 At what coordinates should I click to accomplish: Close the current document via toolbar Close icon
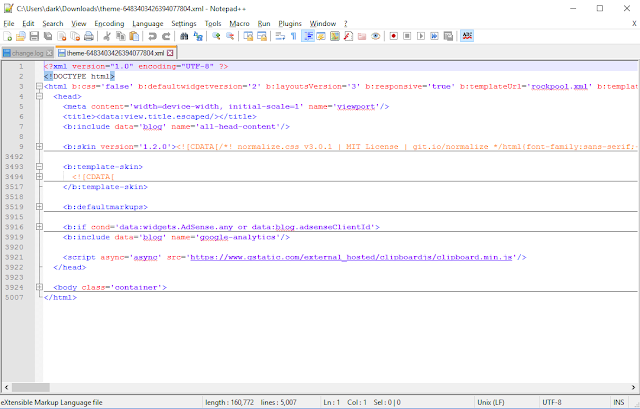pos(62,36)
